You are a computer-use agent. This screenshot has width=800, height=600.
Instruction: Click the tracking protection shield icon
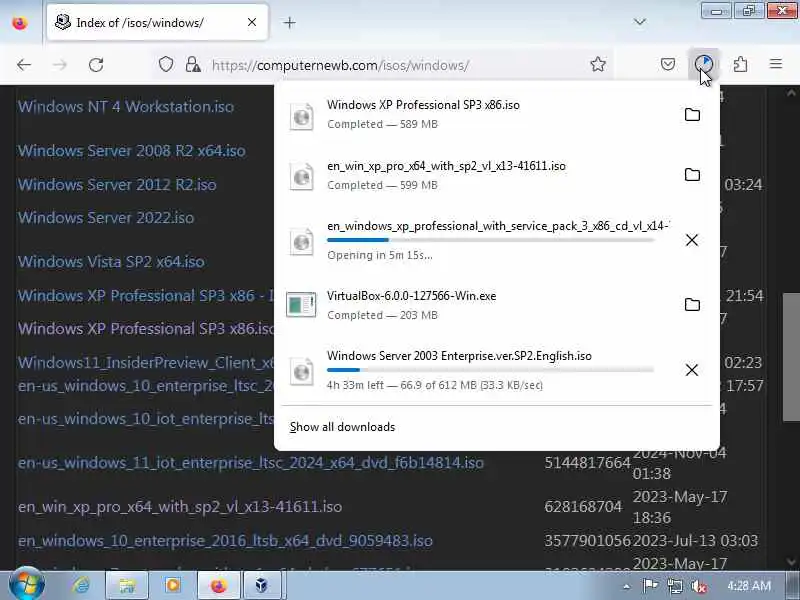click(x=166, y=64)
